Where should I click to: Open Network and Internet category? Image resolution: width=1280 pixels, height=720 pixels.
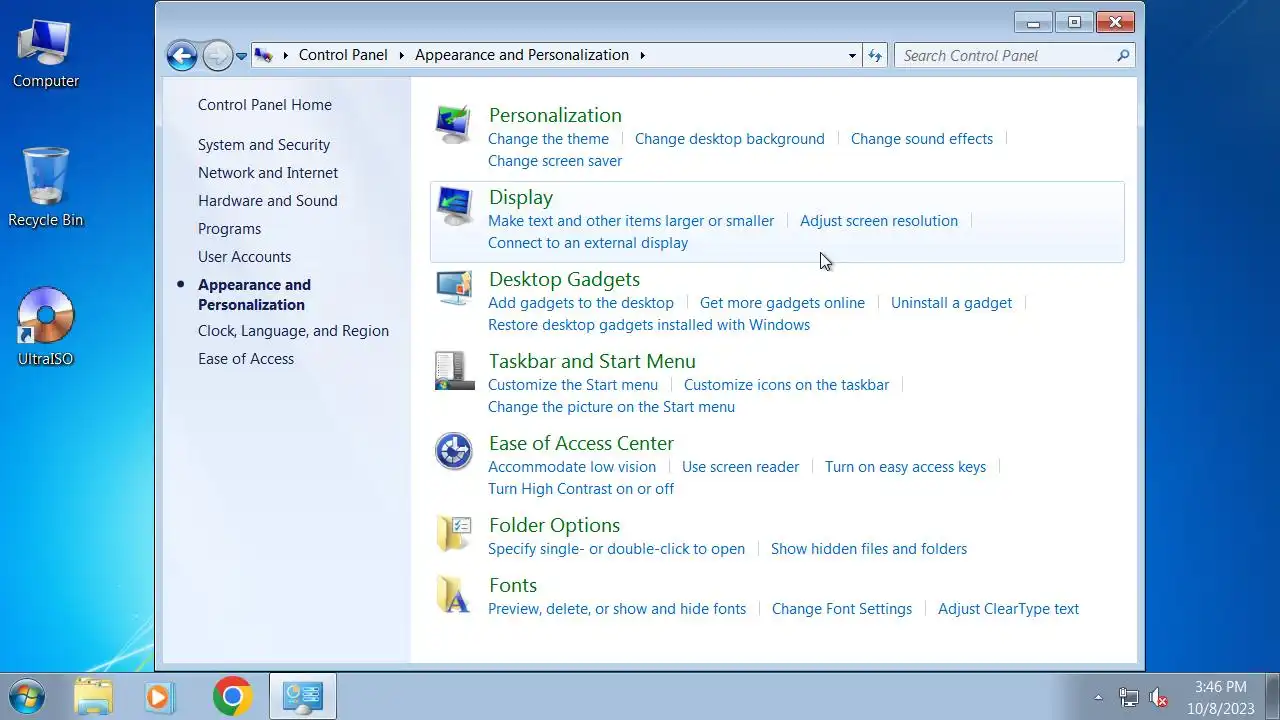point(268,173)
